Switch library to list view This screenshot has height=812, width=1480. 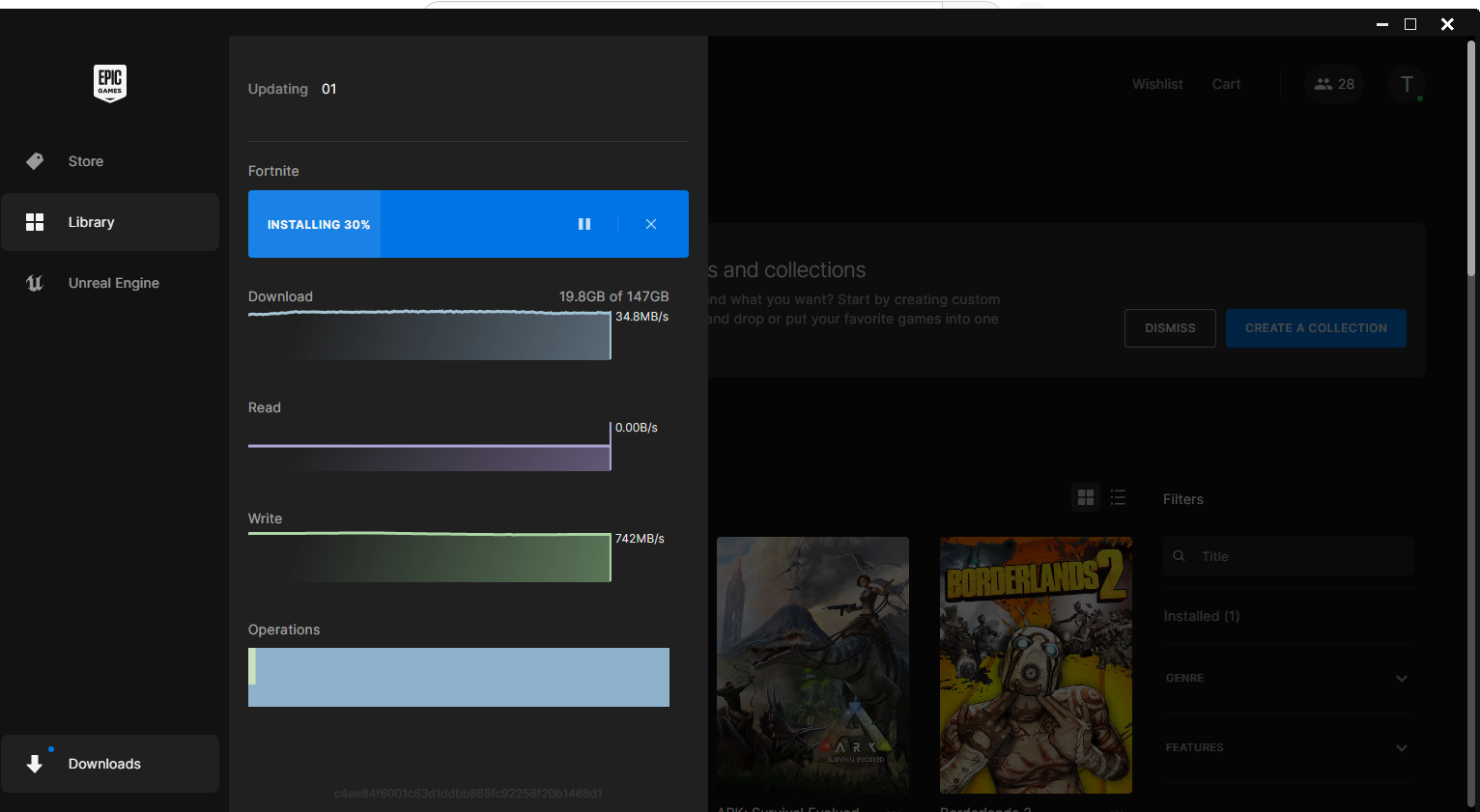point(1118,497)
